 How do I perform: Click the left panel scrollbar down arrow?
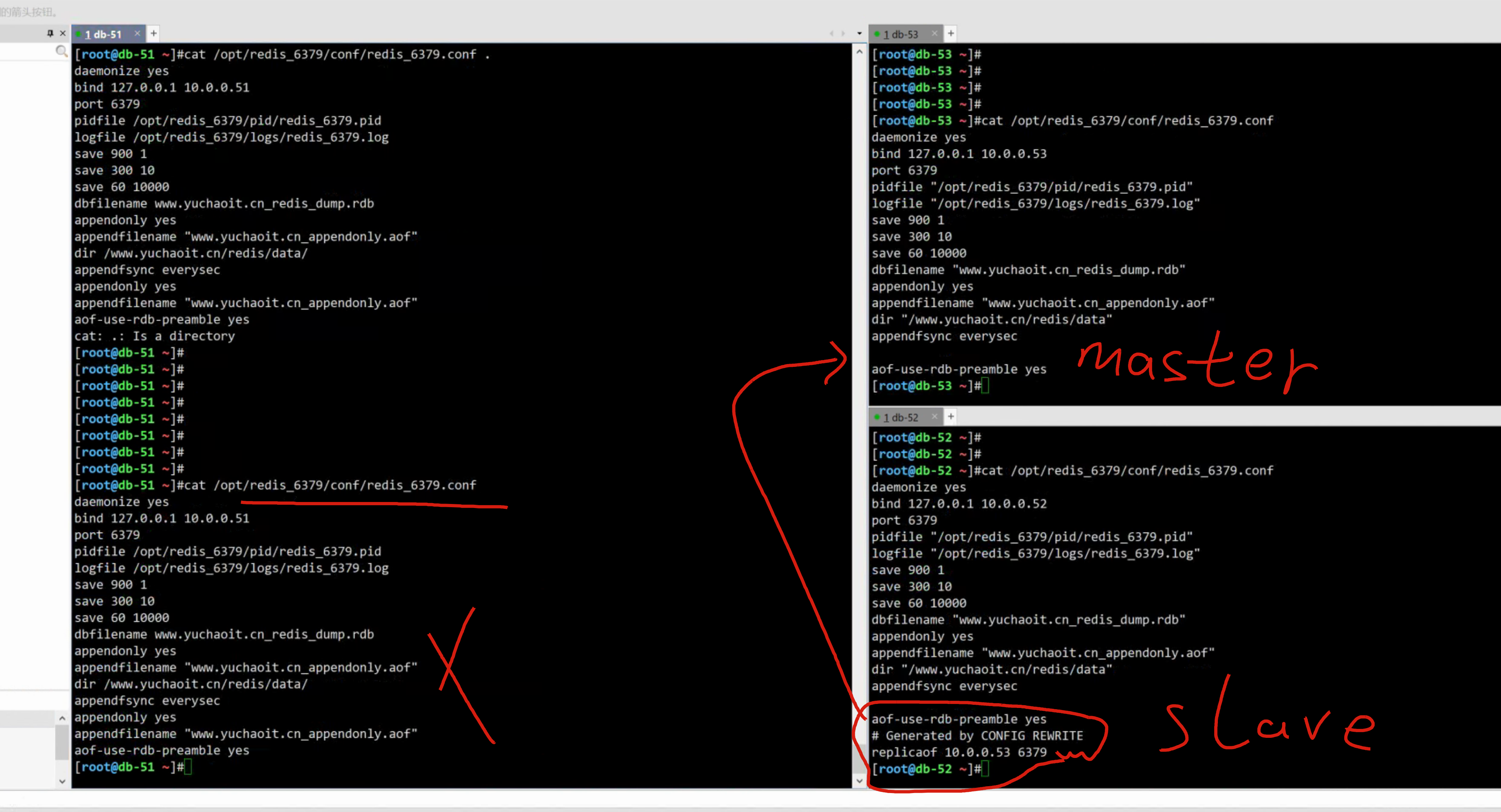point(63,782)
